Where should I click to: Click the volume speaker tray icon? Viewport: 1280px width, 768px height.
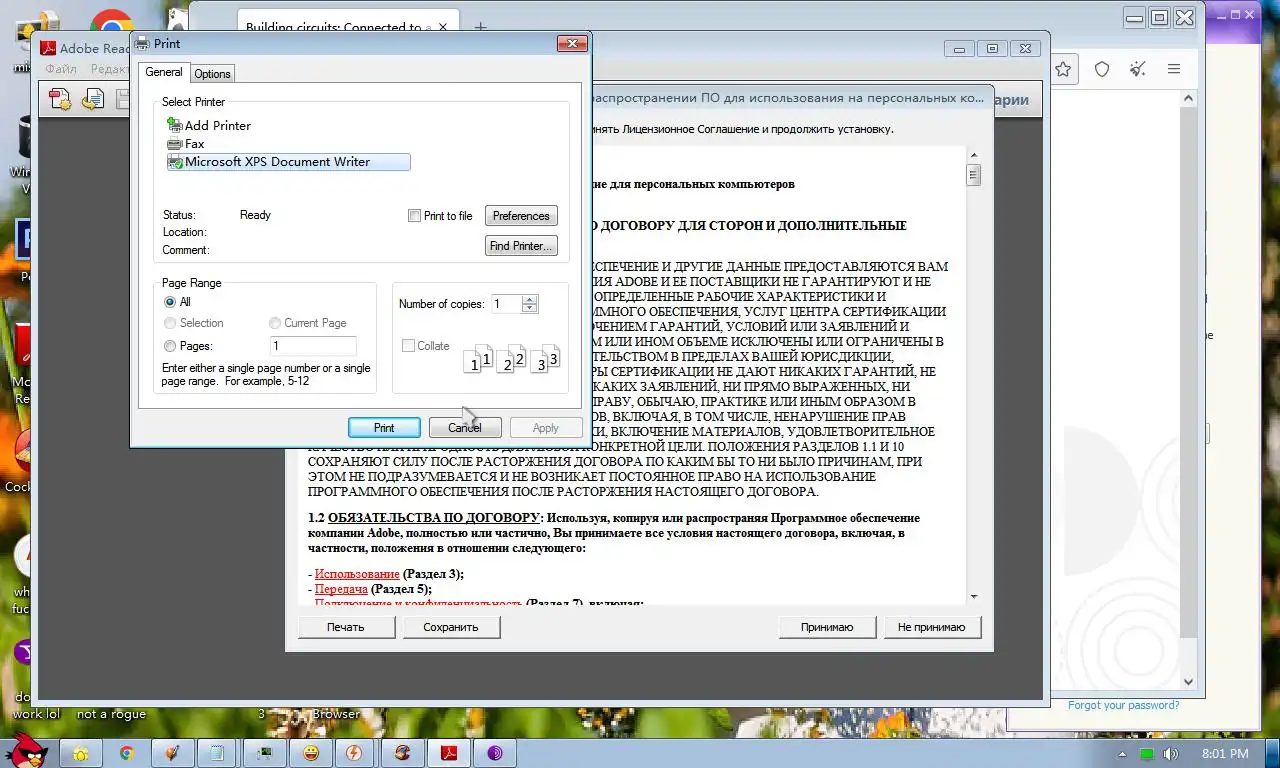coord(1170,753)
